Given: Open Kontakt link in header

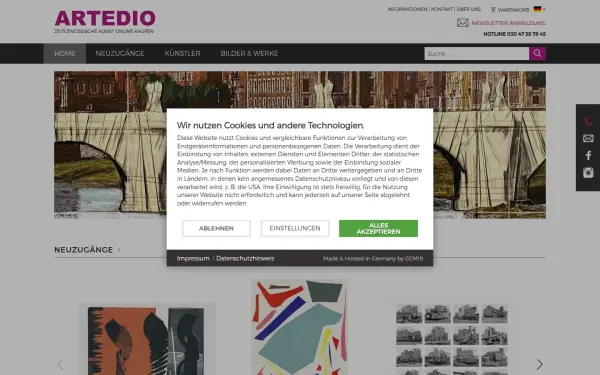Looking at the screenshot, I should click(442, 9).
